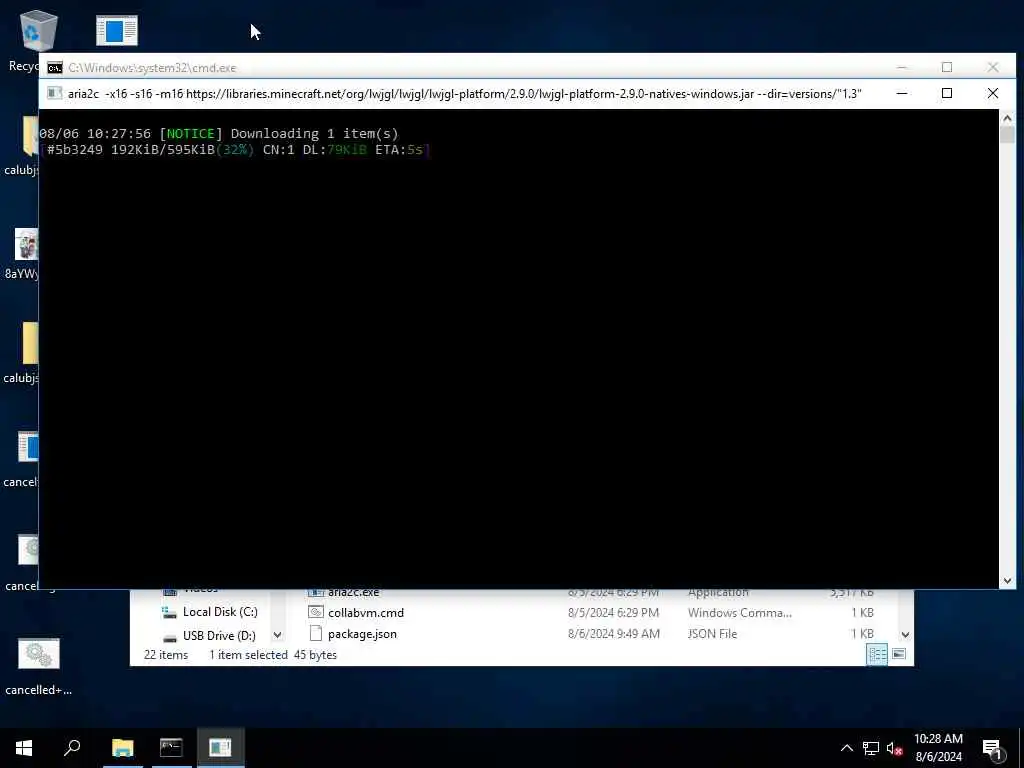Click the USB Drive icon in navigation
This screenshot has height=768, width=1024.
point(170,637)
